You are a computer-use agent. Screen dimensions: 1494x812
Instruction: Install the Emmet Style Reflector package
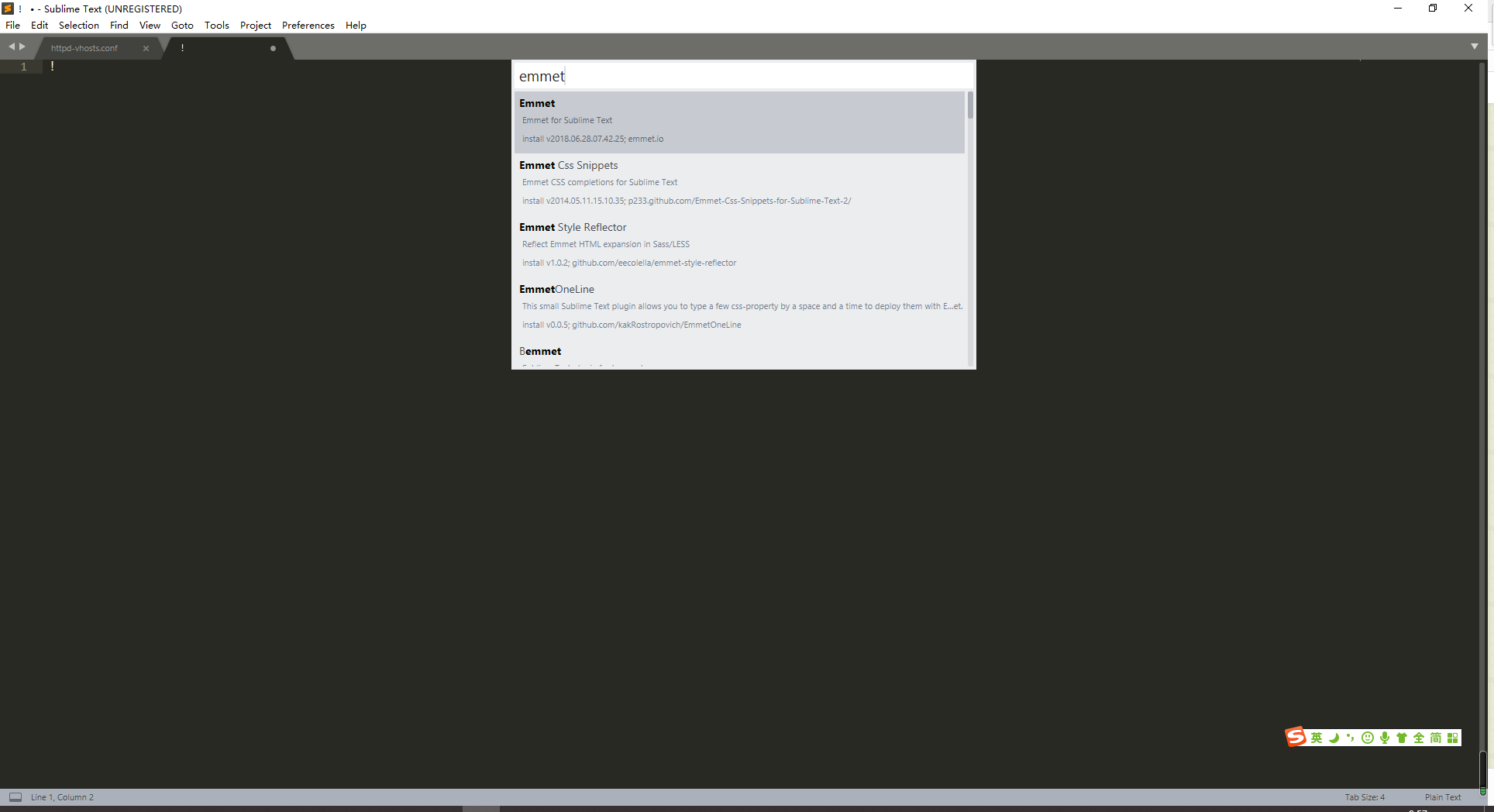(x=739, y=246)
